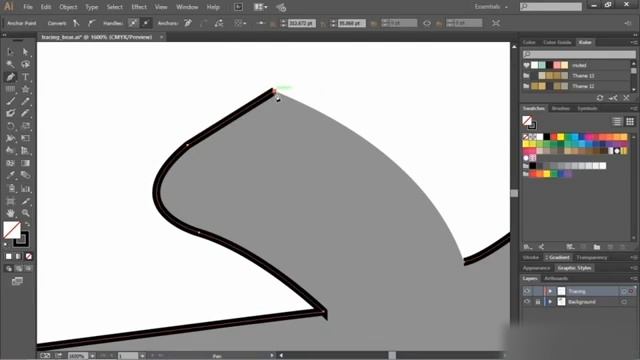640x360 pixels.
Task: Set fill mode to Color
Action: click(x=9, y=256)
